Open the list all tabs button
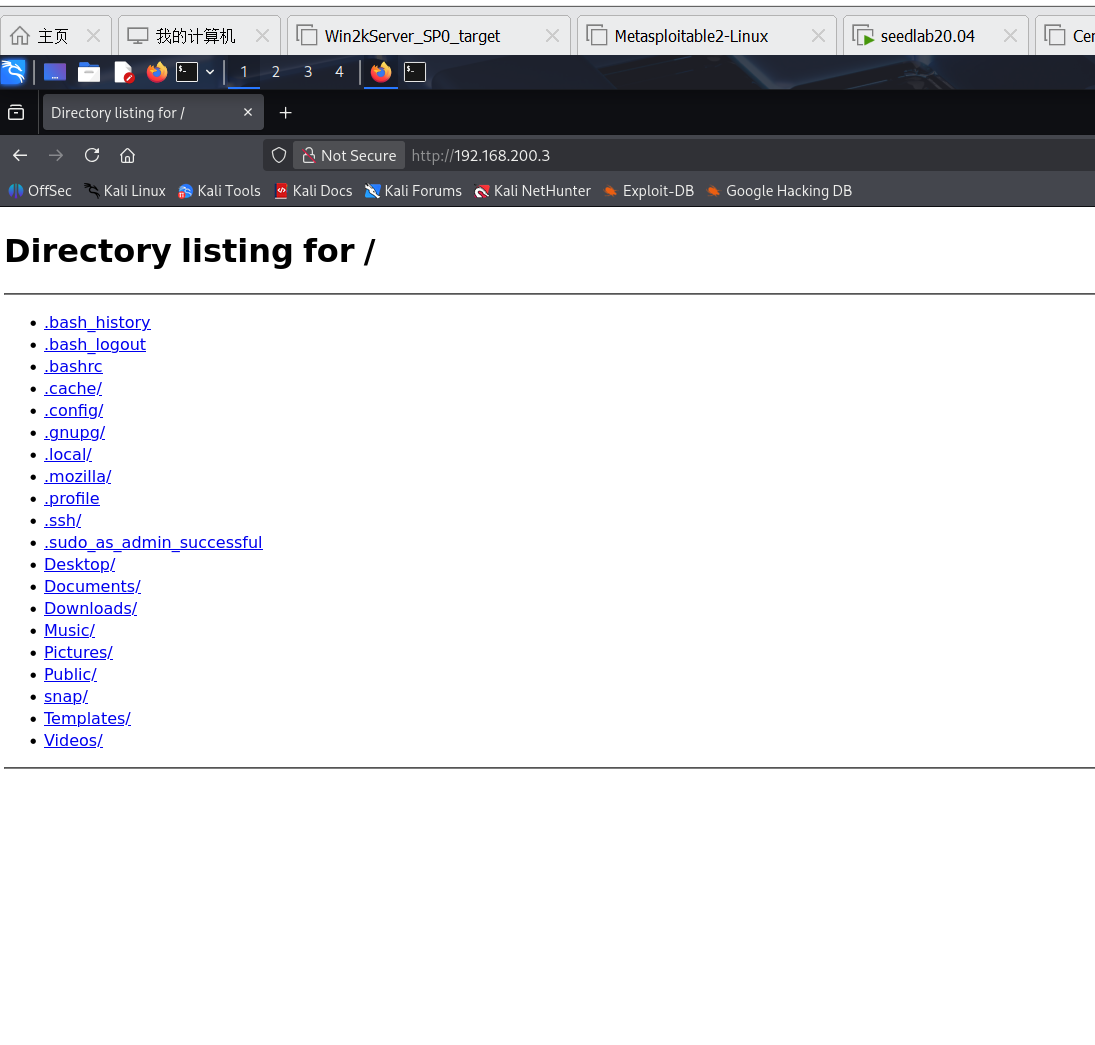Viewport: 1095px width, 1045px height. pyautogui.click(x=16, y=112)
